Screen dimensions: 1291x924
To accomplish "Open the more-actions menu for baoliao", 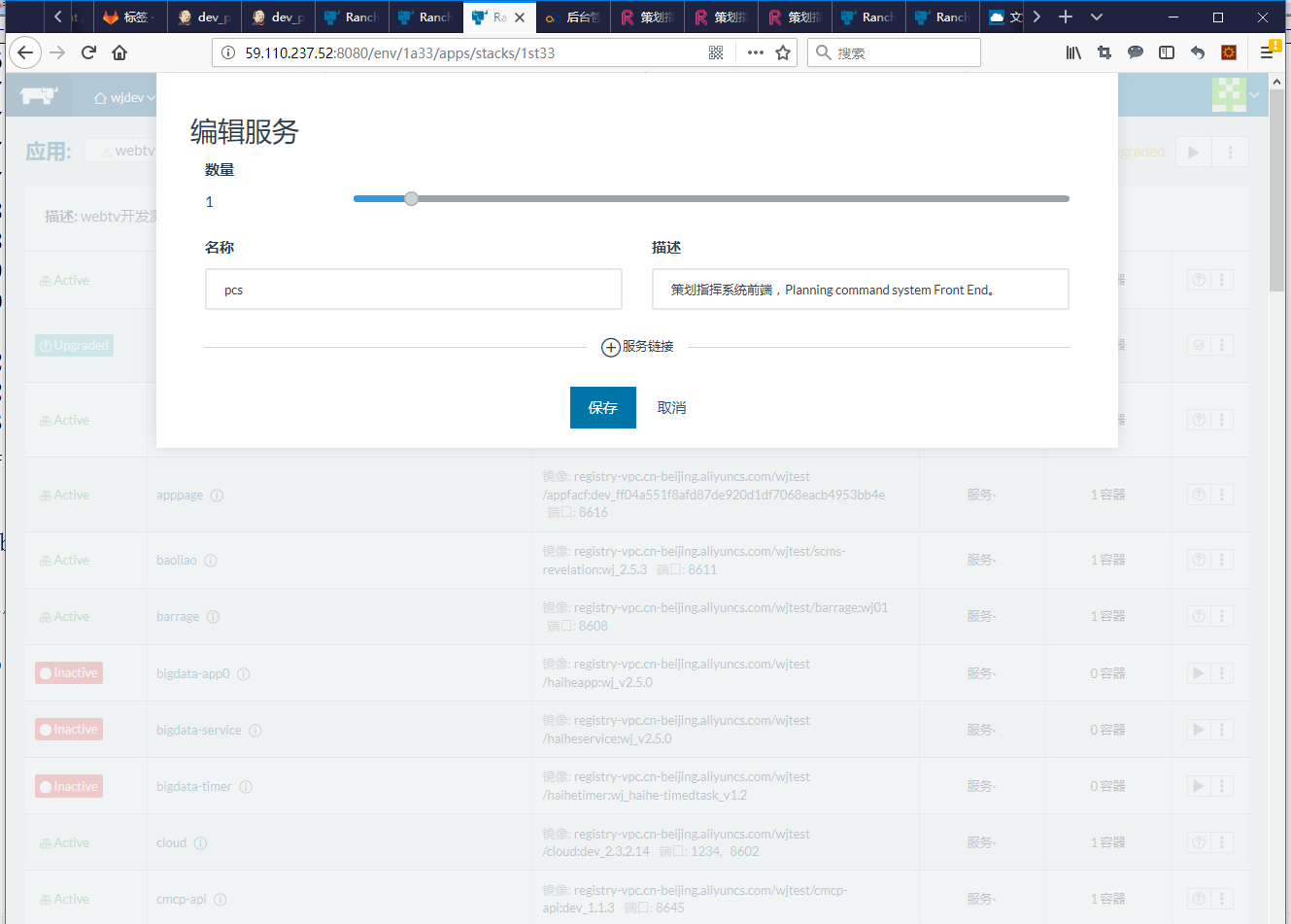I will tap(1222, 560).
